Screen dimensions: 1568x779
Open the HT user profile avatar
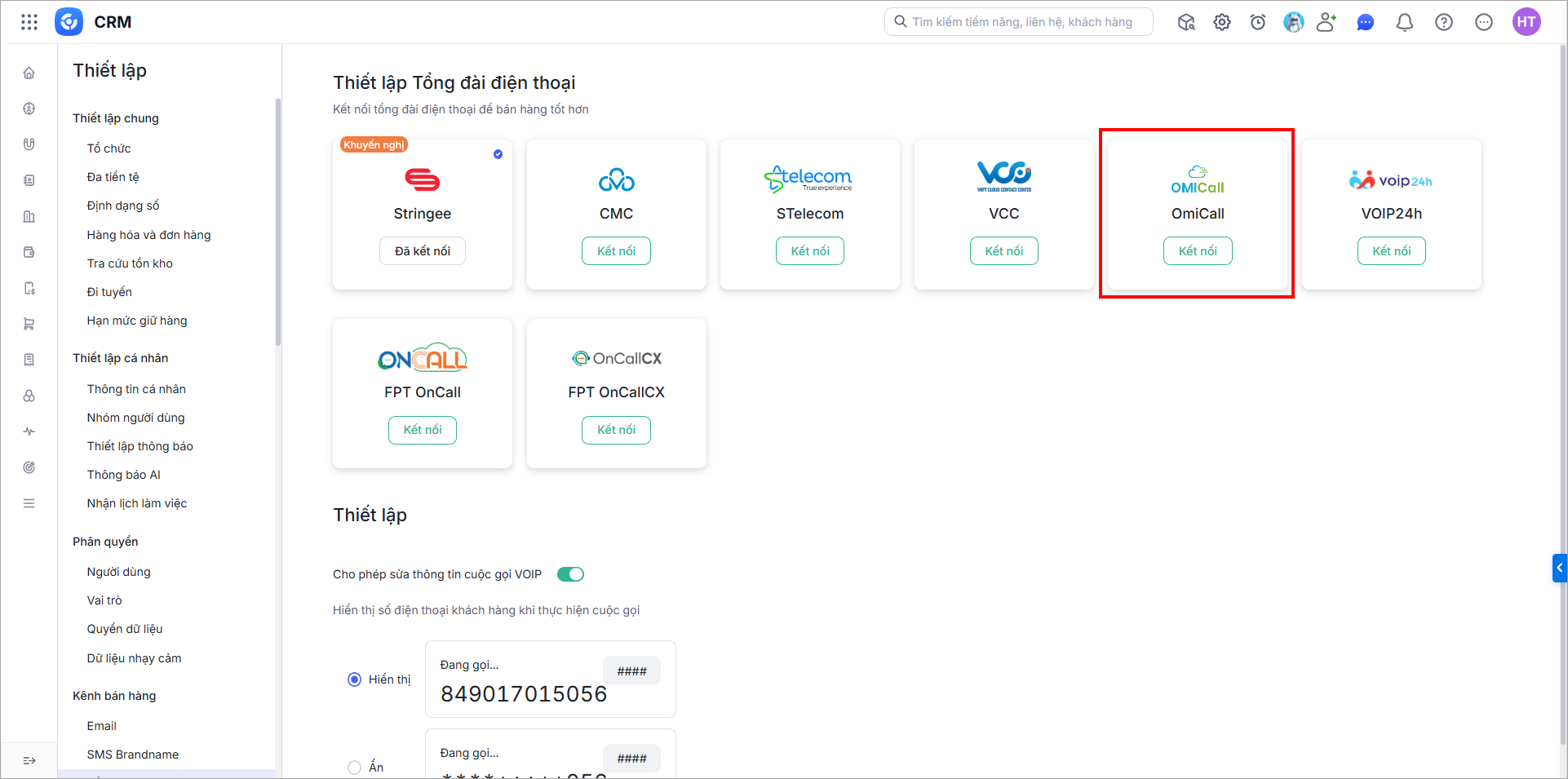click(1526, 22)
